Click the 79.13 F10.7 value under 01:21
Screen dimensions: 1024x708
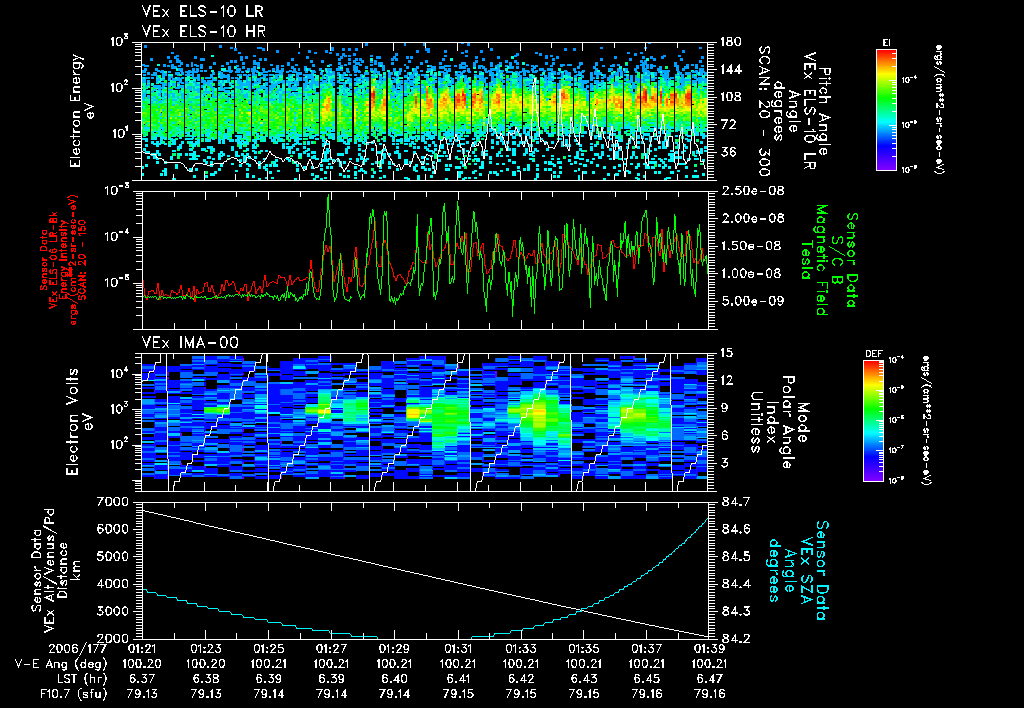pos(142,694)
